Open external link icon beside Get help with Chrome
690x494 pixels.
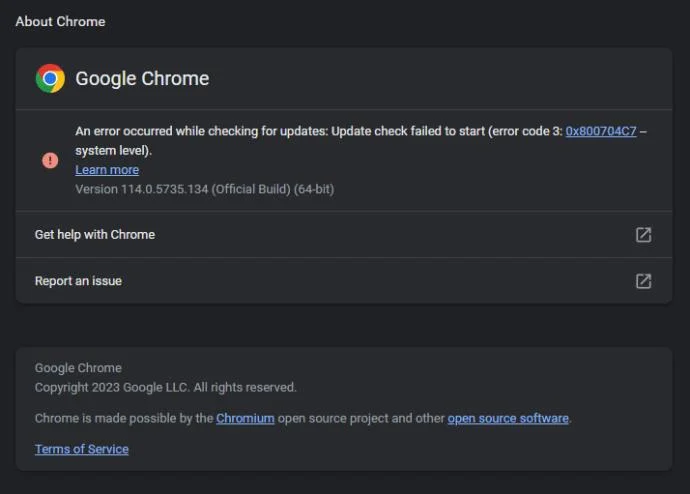pos(643,234)
